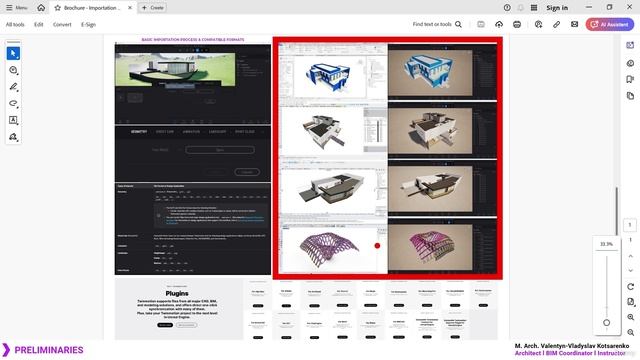Open the All tools panel

pos(15,24)
